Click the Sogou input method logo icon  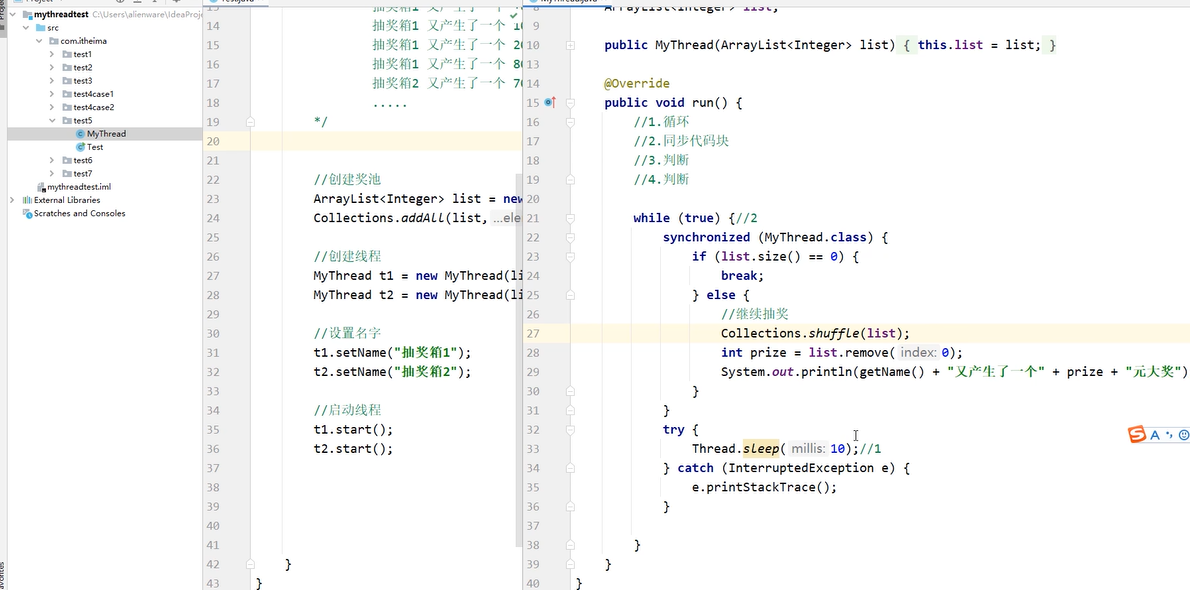(1137, 433)
